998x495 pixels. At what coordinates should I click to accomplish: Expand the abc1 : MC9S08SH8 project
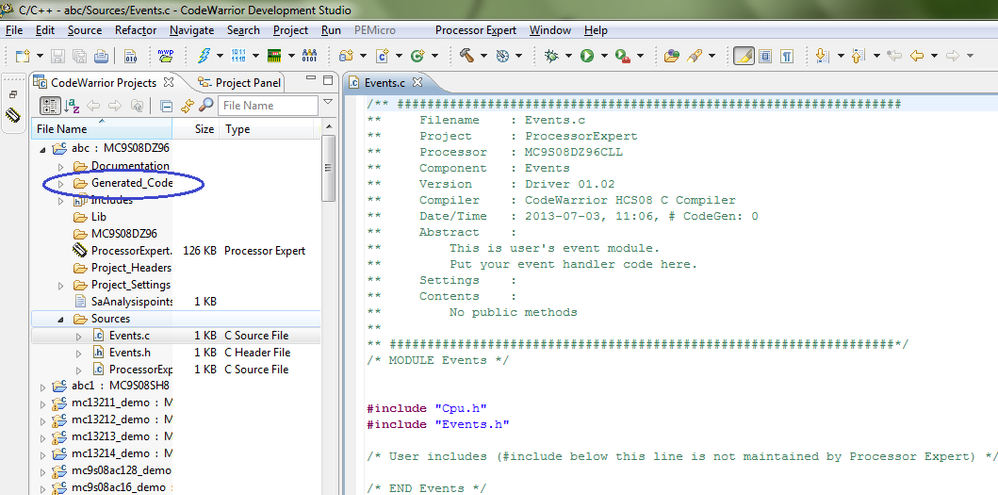[43, 387]
